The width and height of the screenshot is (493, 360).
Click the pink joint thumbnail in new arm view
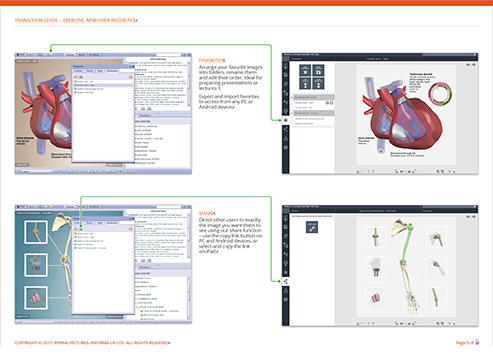click(x=376, y=298)
